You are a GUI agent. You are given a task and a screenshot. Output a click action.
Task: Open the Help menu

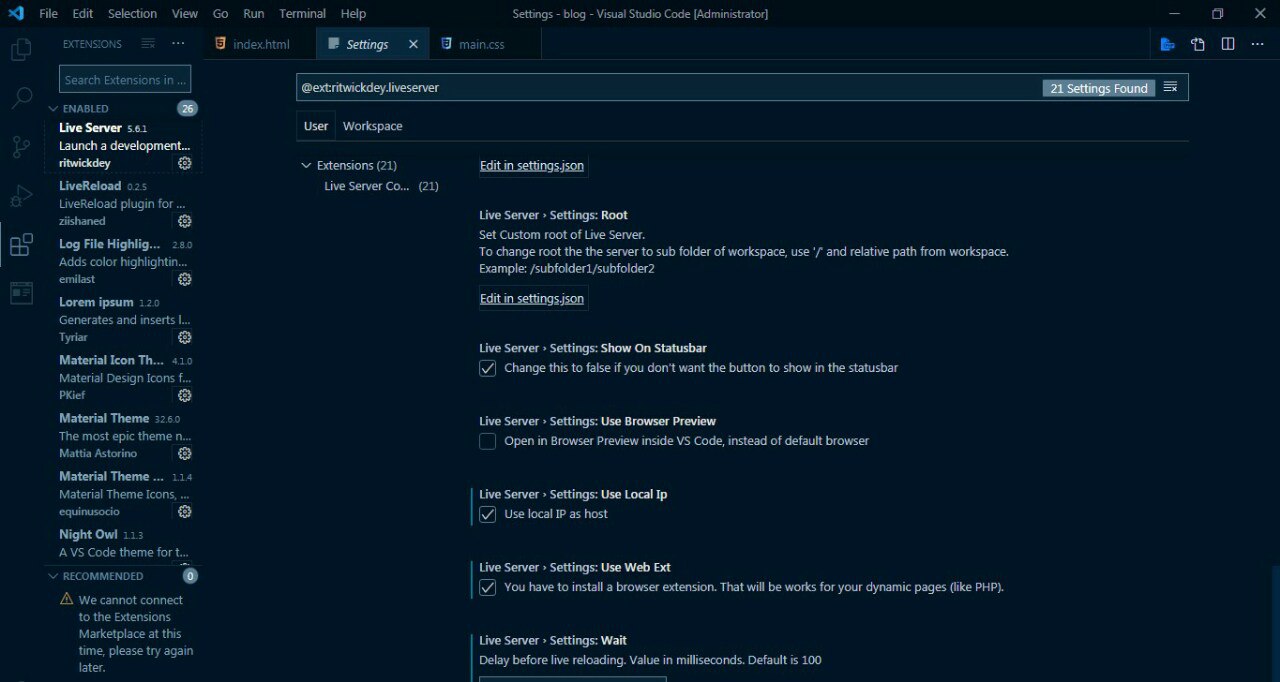353,13
